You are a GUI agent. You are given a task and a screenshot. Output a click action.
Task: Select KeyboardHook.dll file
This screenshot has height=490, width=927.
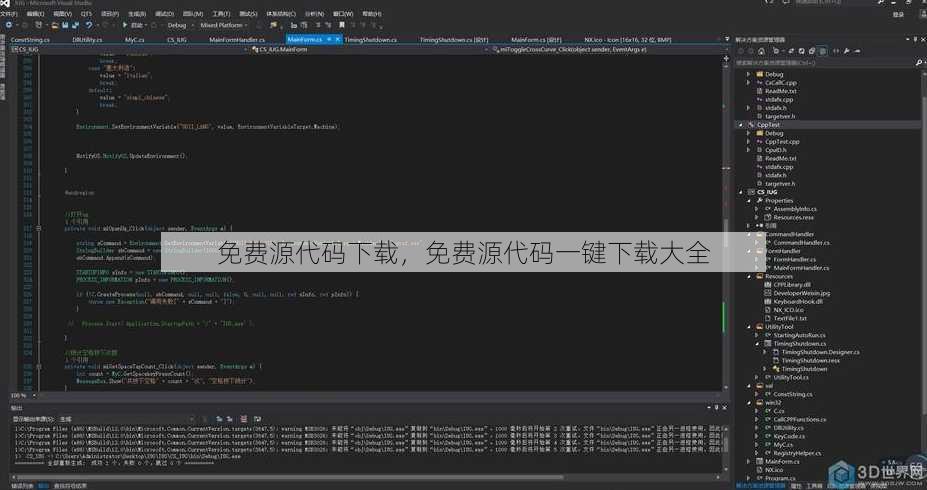pos(798,301)
